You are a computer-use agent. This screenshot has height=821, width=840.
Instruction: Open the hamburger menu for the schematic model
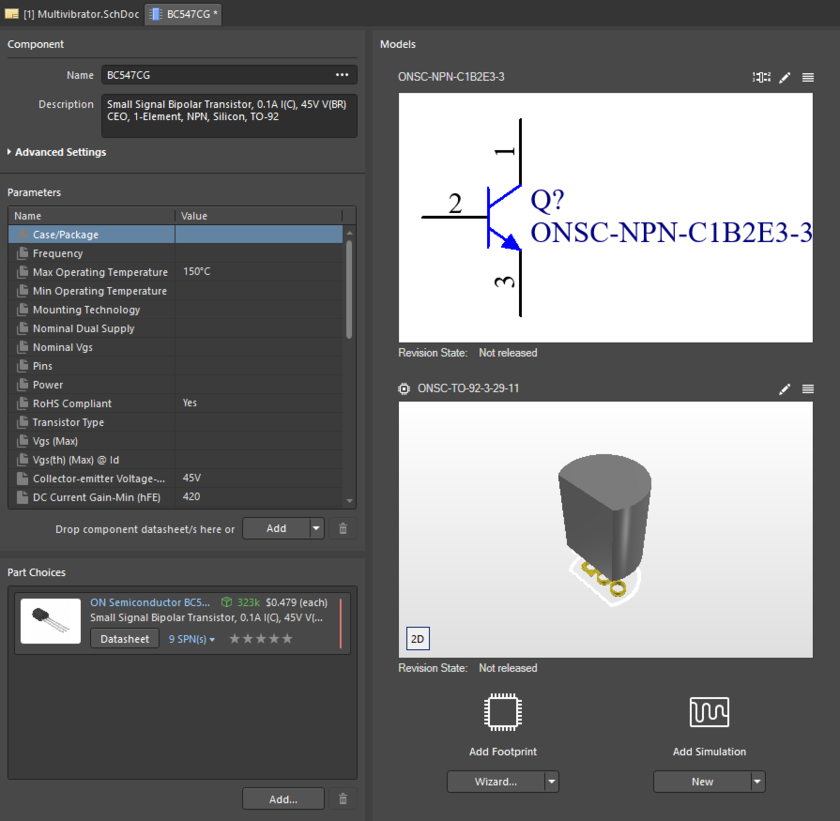tap(807, 77)
